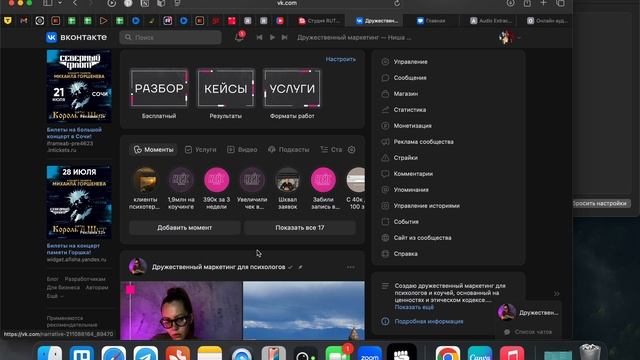Open the ВКонтакте logo home link

(76, 37)
